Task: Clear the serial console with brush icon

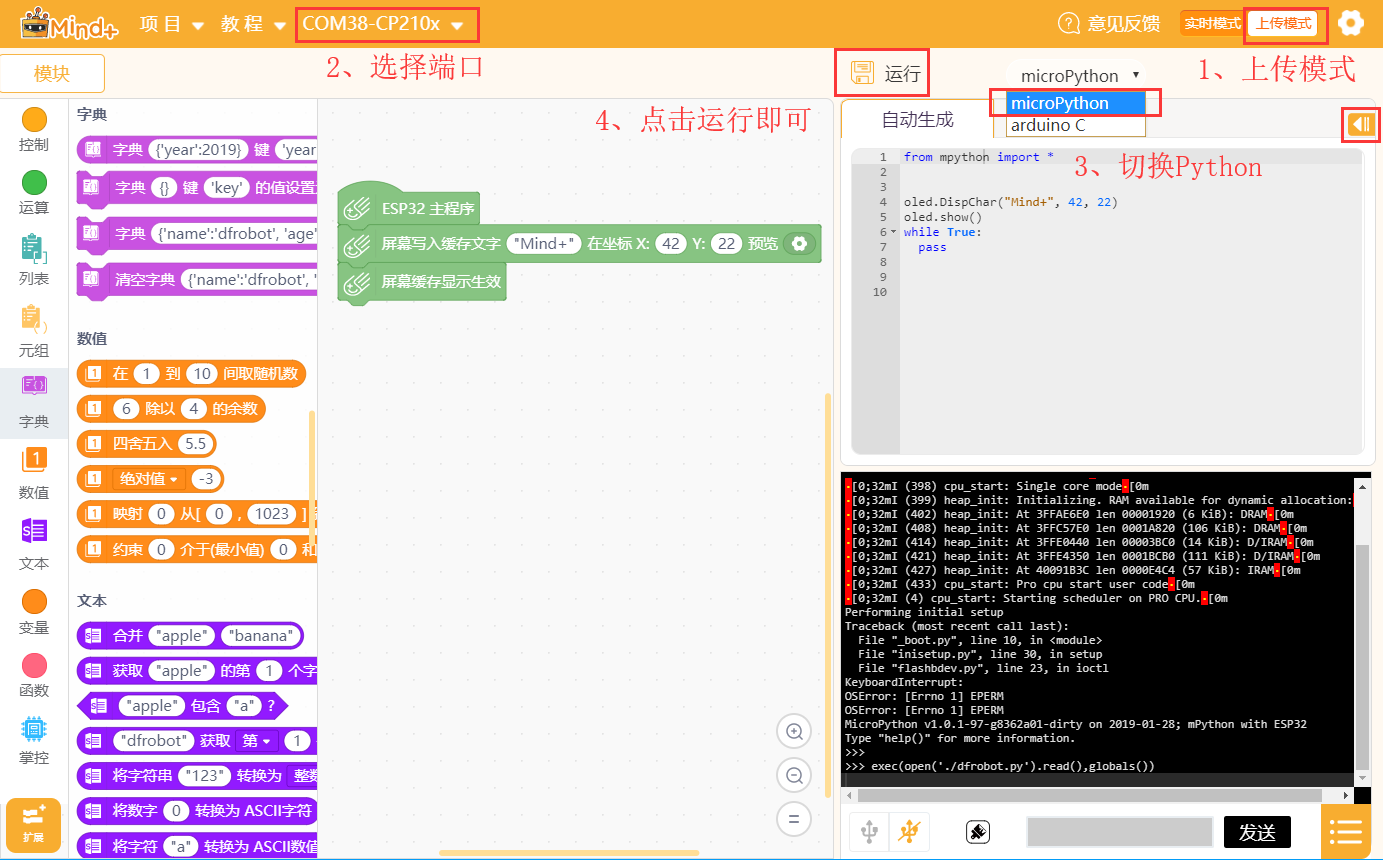Action: point(978,831)
